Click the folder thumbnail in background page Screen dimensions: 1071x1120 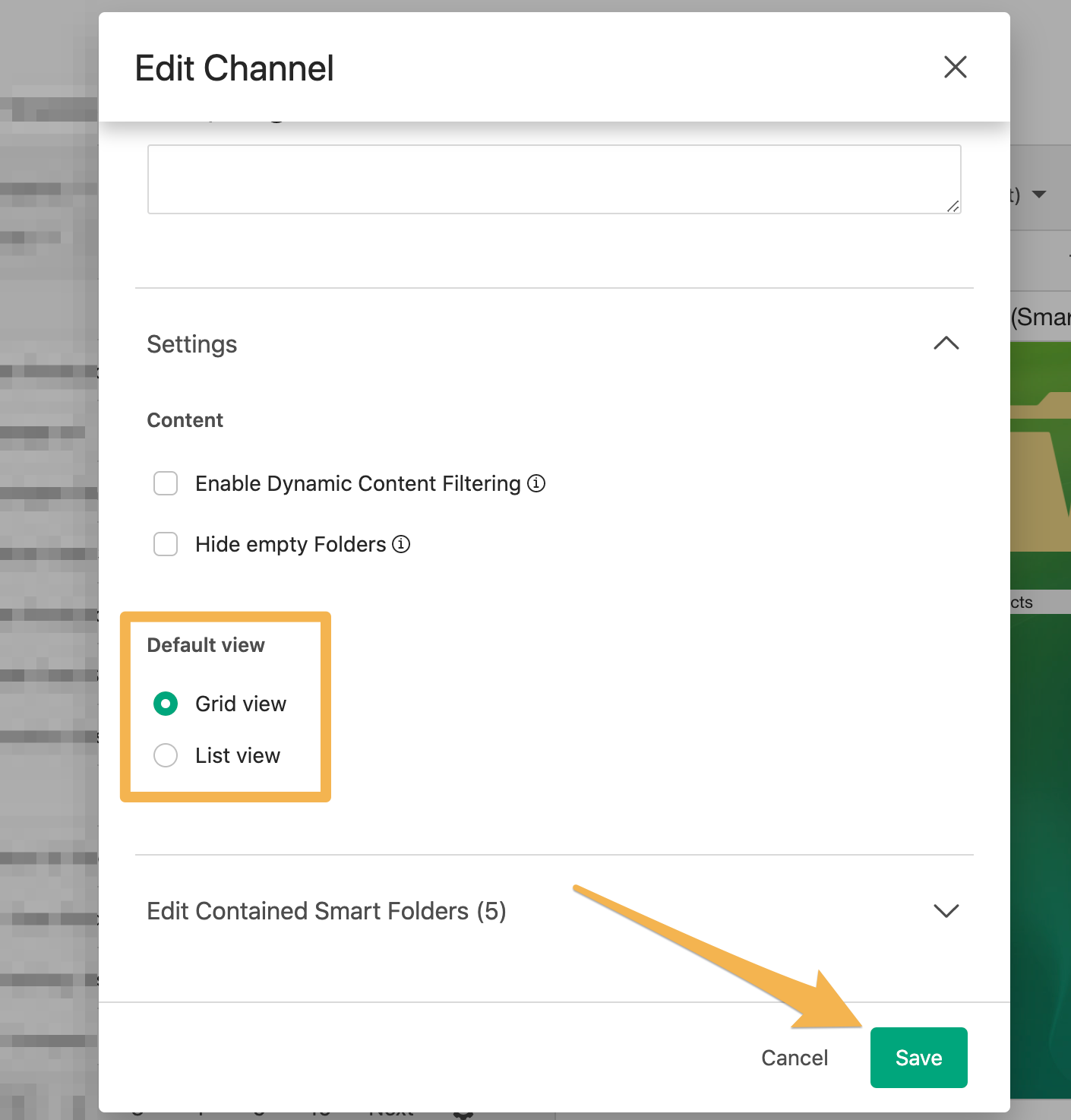point(1041,465)
